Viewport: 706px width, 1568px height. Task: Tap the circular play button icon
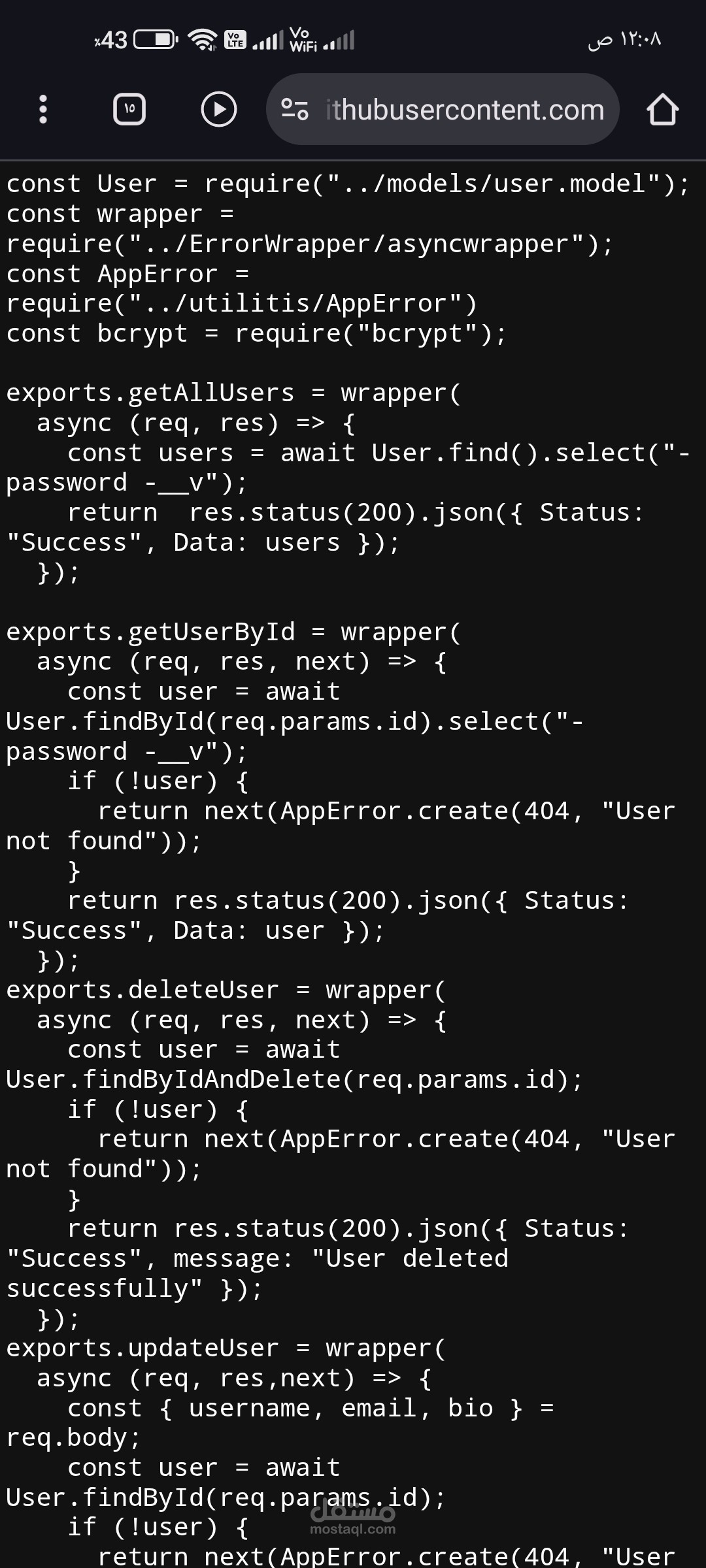pyautogui.click(x=218, y=109)
